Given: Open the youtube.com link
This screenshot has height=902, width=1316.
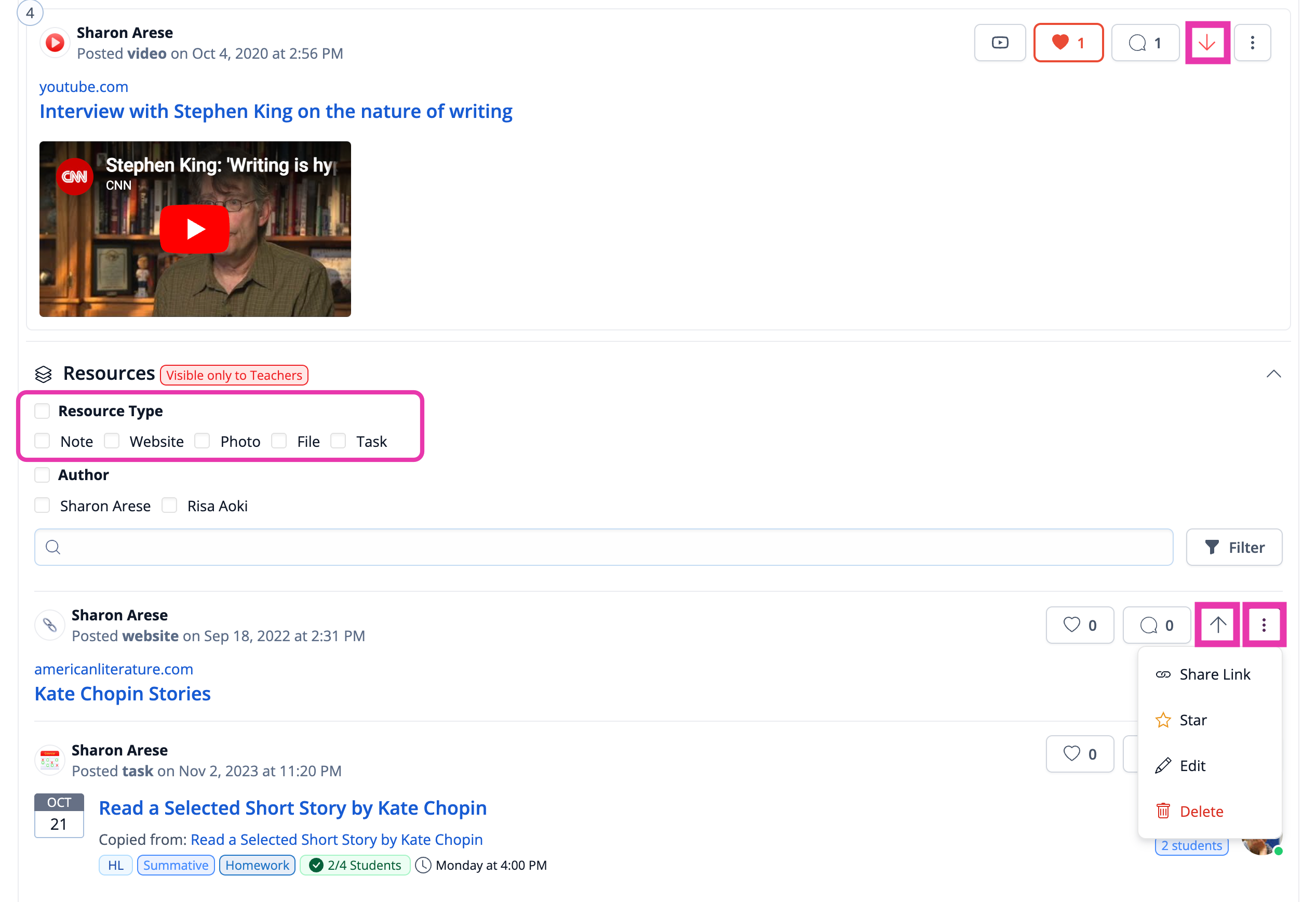Looking at the screenshot, I should tap(84, 87).
